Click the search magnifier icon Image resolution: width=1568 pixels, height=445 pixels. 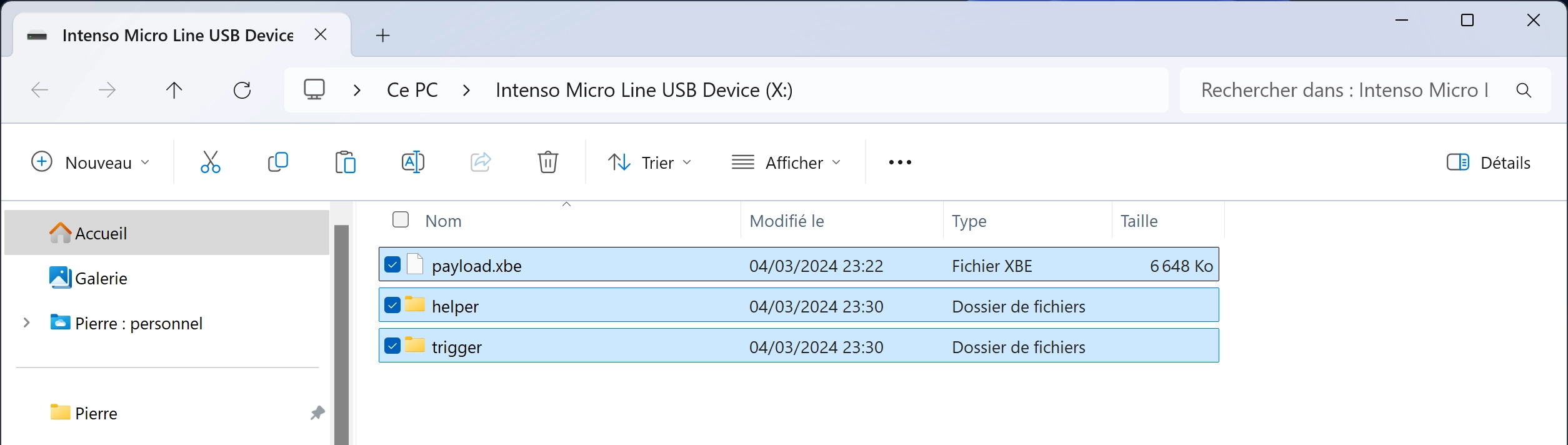tap(1524, 90)
